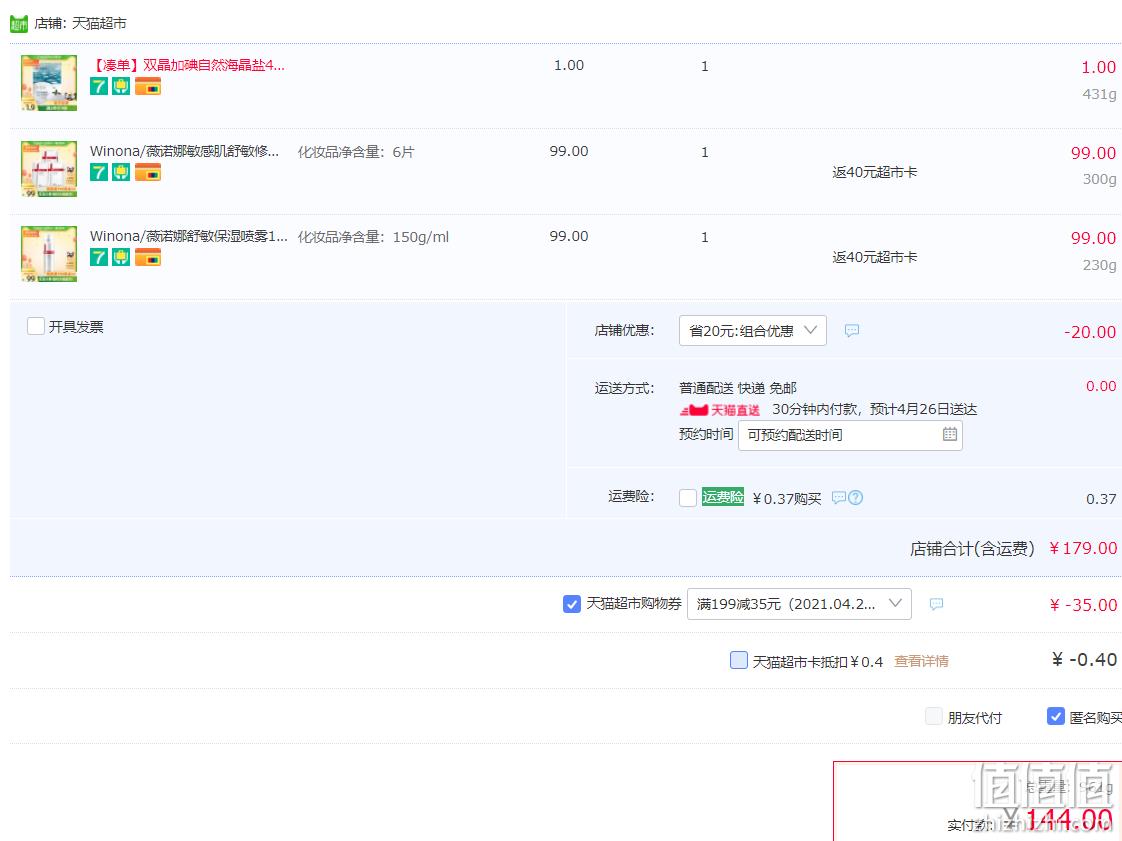This screenshot has width=1122, height=841.
Task: Open the Winona 薇诺娜舒敏保湿喷雾 product title
Action: click(x=189, y=237)
